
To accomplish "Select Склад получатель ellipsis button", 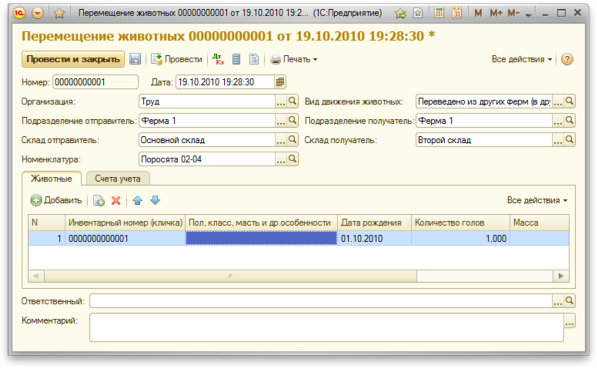I will [558, 140].
